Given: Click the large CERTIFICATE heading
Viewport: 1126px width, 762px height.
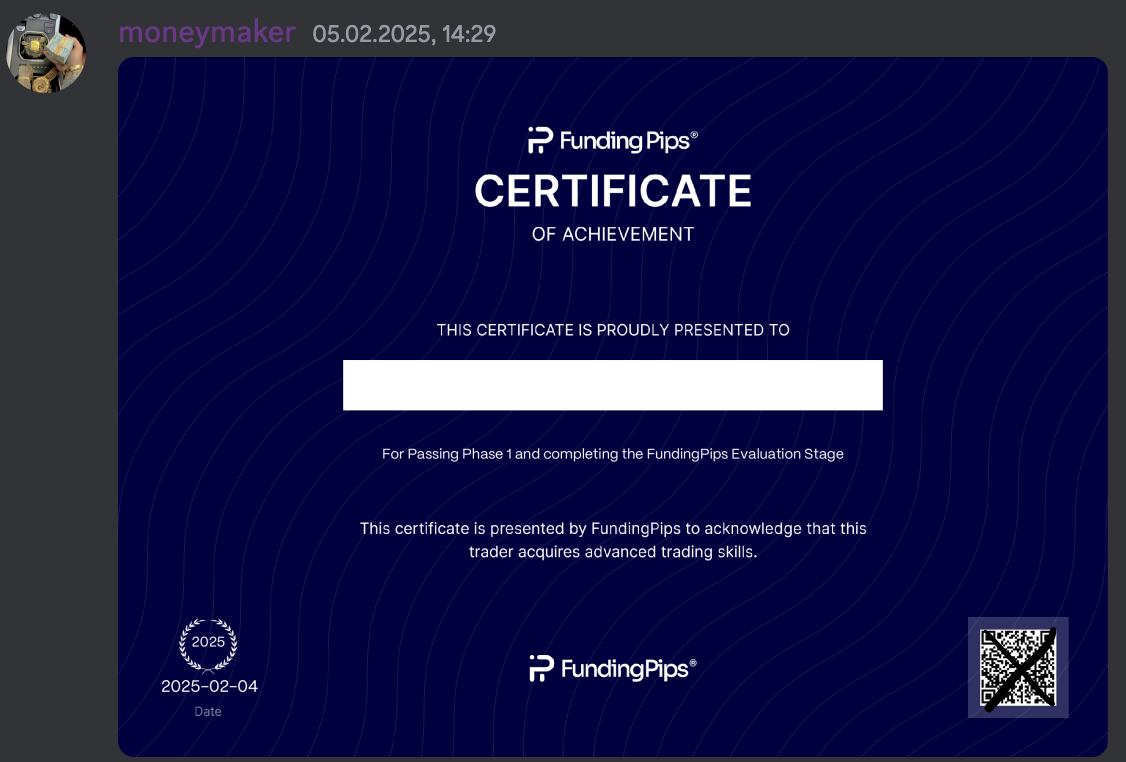Looking at the screenshot, I should click(612, 191).
